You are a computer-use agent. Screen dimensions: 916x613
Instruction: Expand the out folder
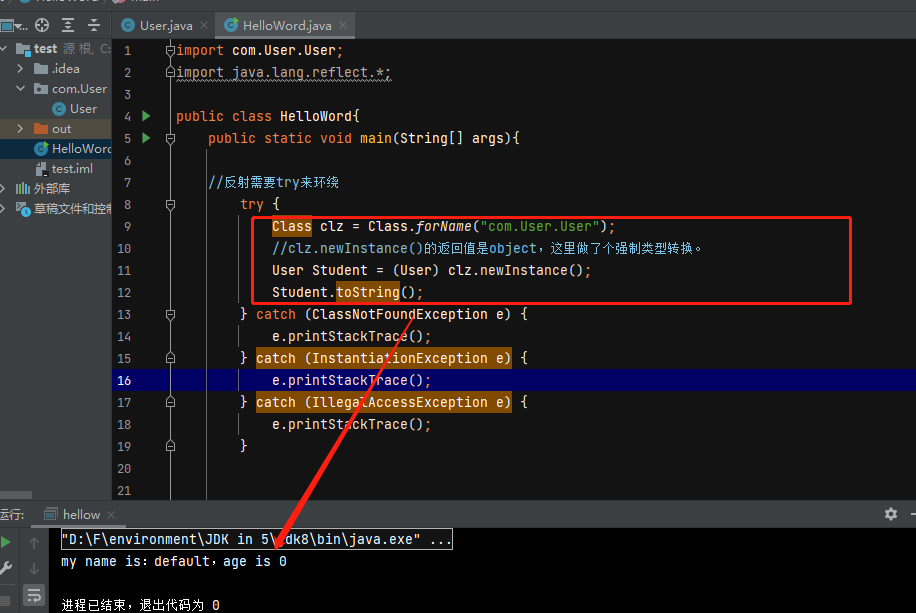pyautogui.click(x=21, y=129)
